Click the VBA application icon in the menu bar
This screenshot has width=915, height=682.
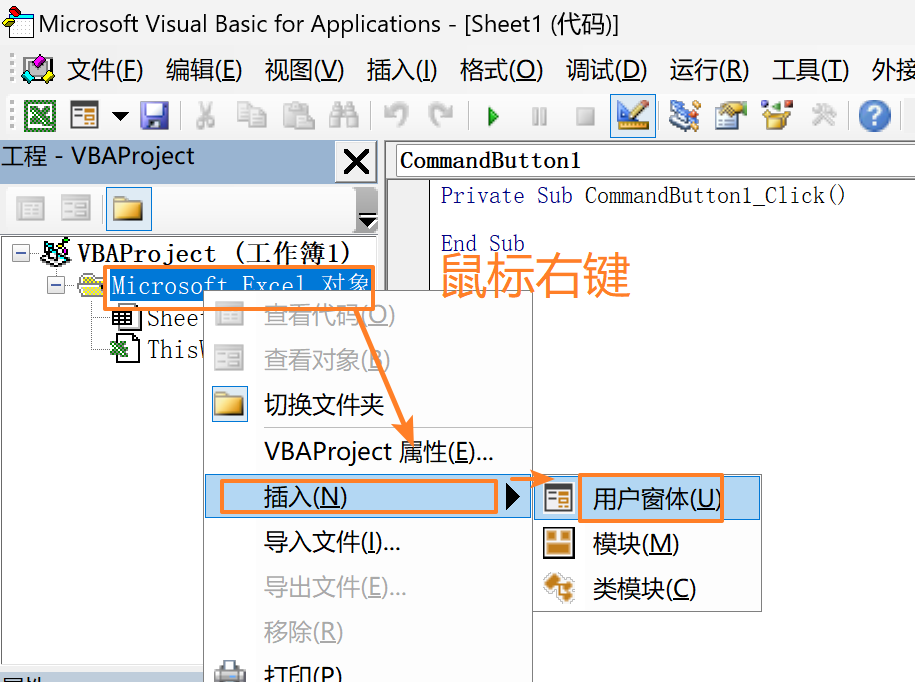coord(38,70)
